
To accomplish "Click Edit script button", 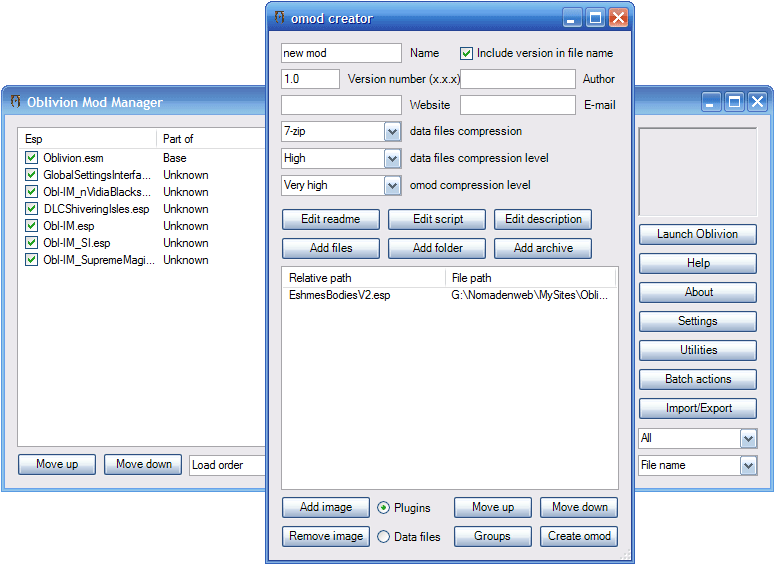I will click(x=437, y=219).
